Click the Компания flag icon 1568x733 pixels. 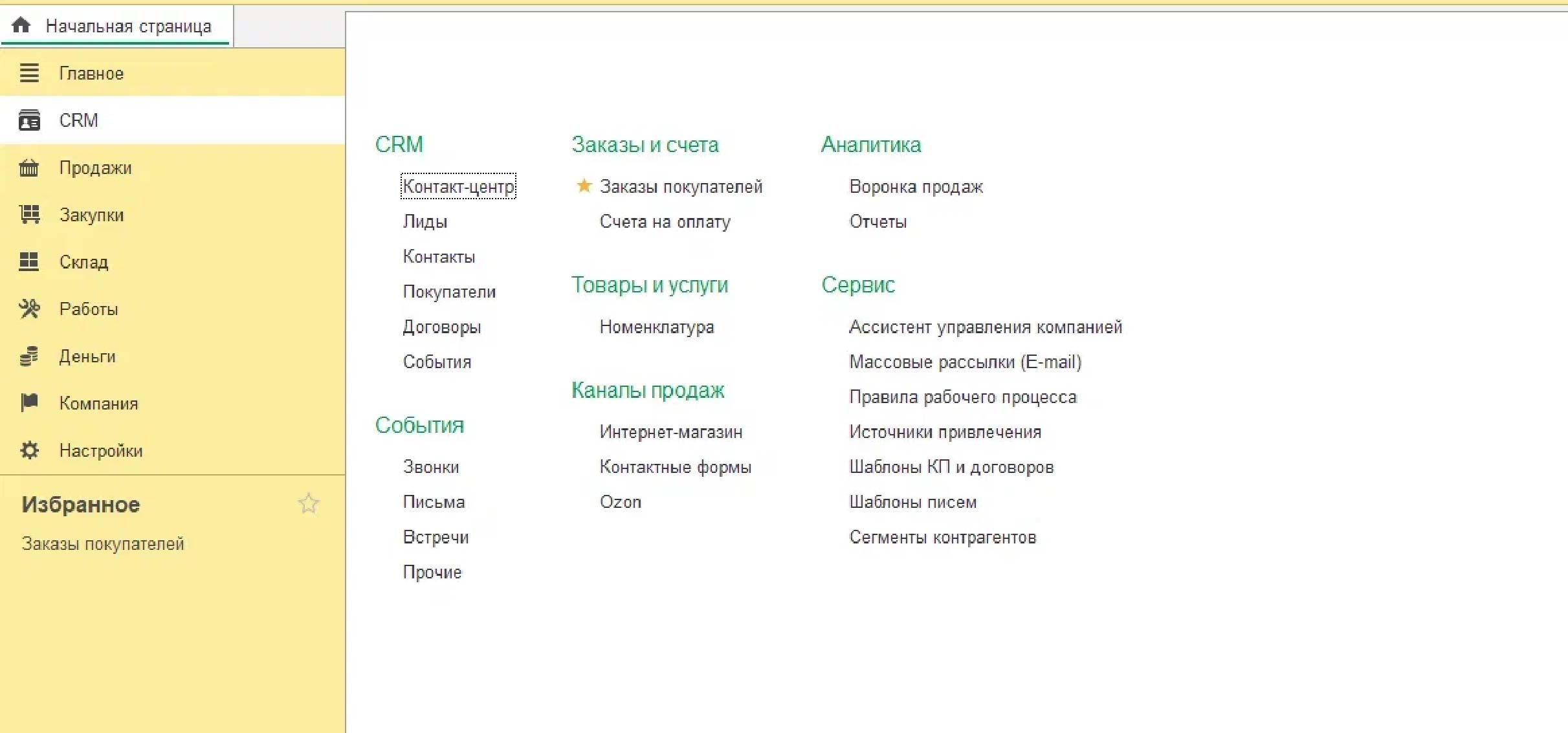29,403
